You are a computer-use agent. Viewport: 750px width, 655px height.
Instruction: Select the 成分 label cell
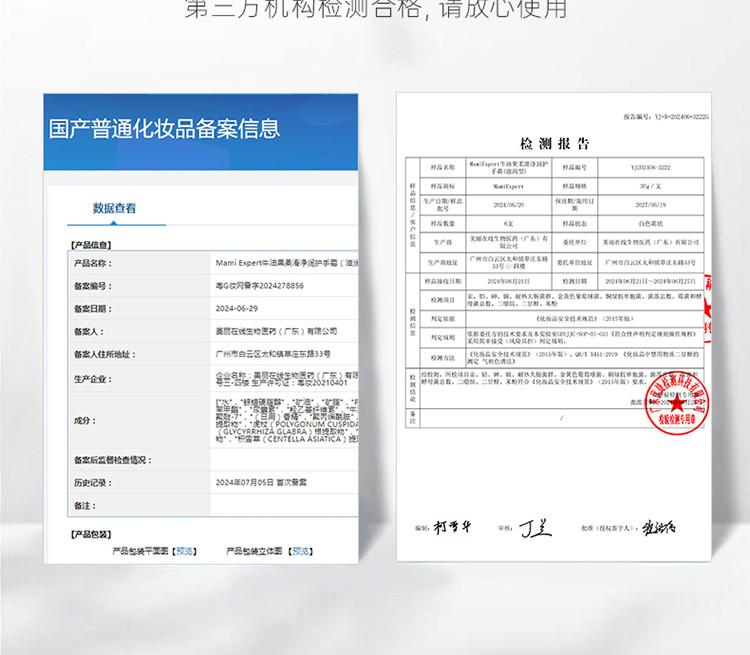pos(139,421)
